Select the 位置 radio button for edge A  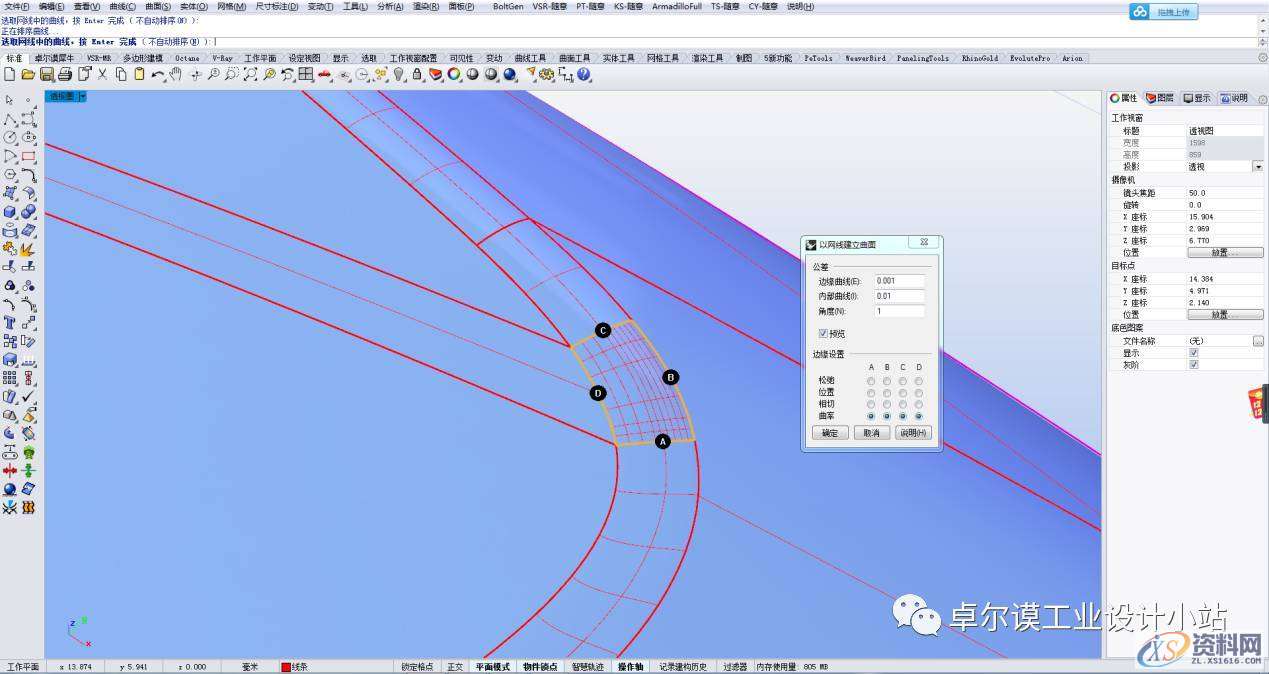click(871, 392)
